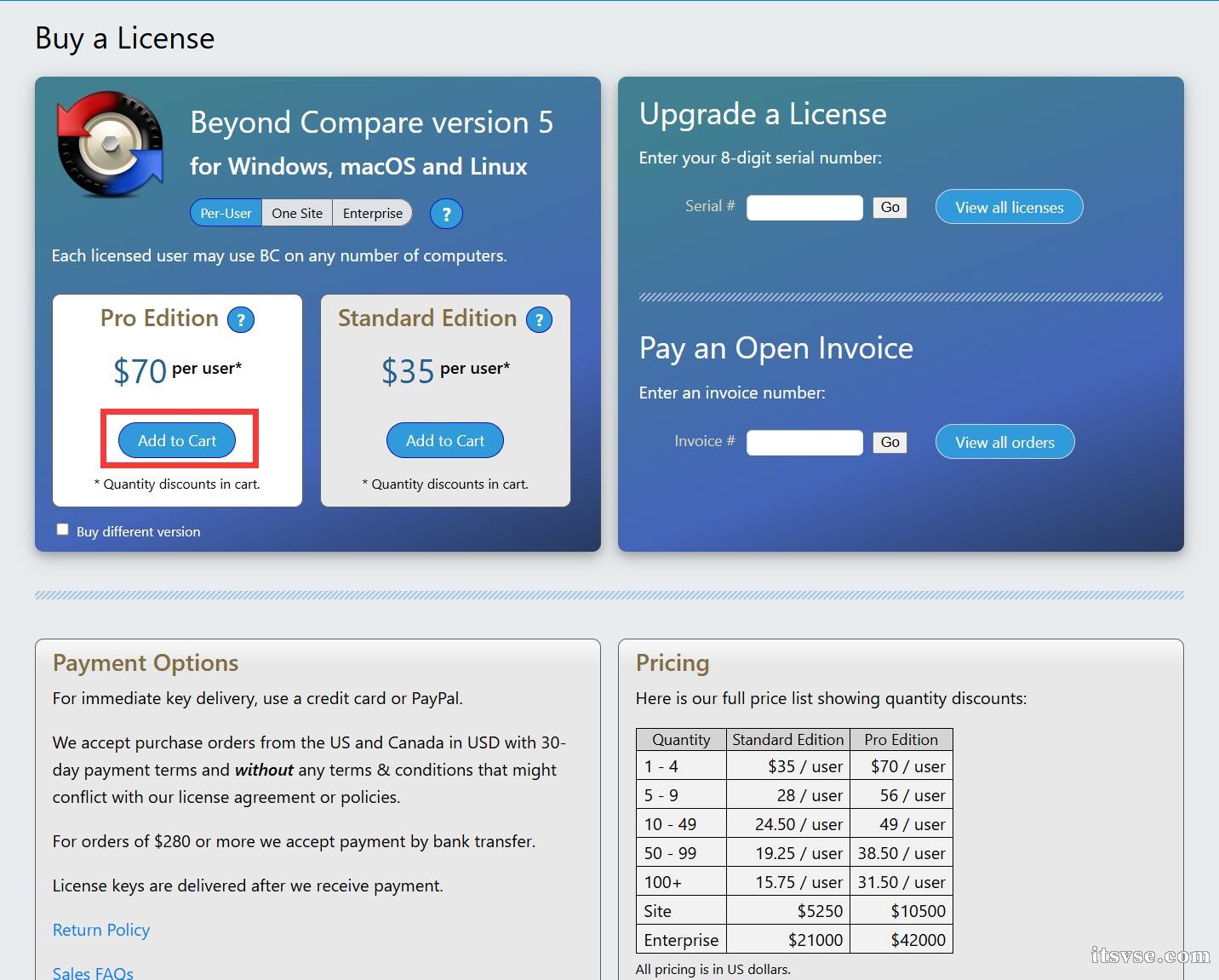Select the Per-User license option
Screen dimensions: 1219x980
[x=226, y=214]
